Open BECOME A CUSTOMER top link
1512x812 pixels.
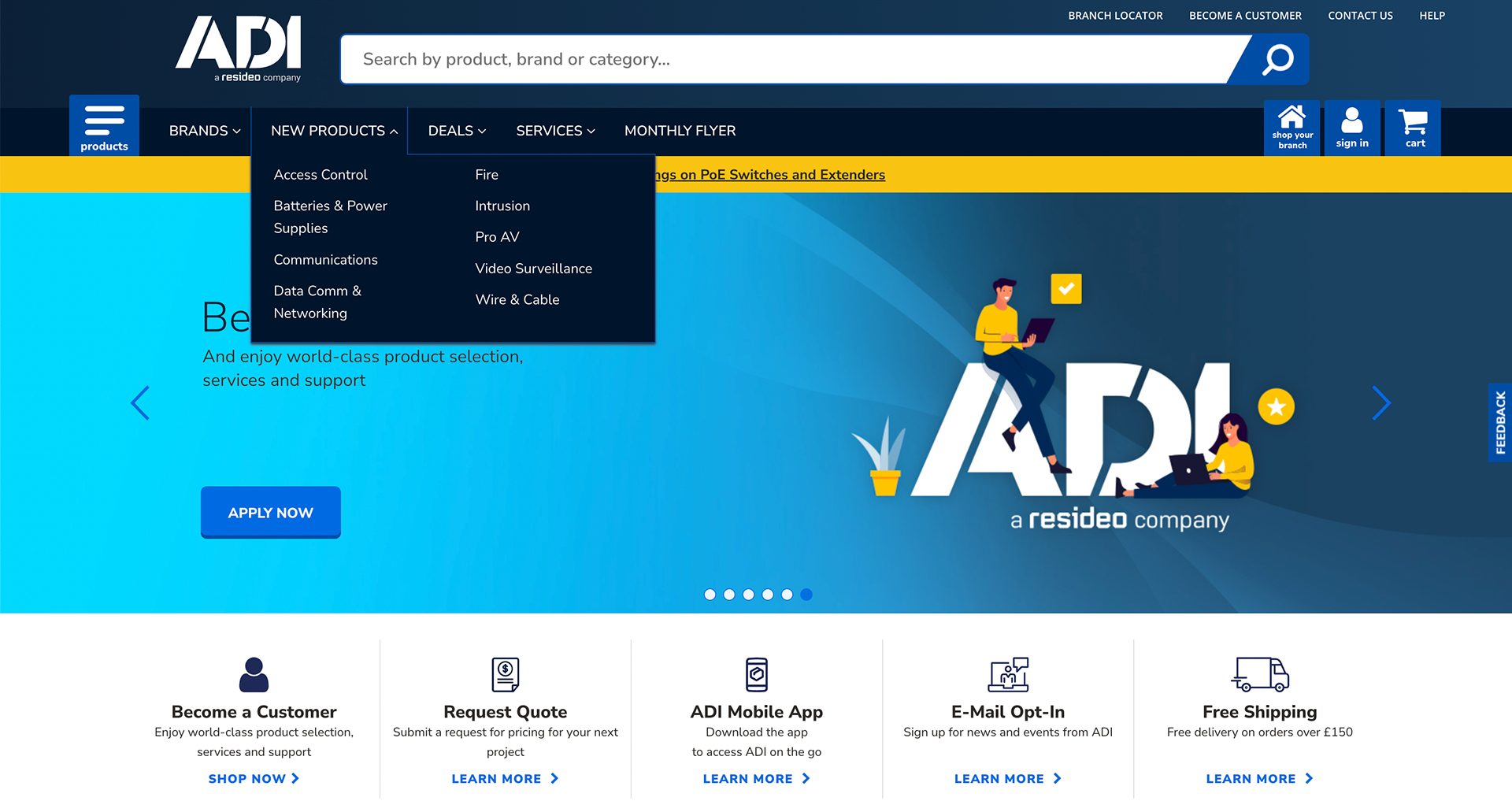1245,16
